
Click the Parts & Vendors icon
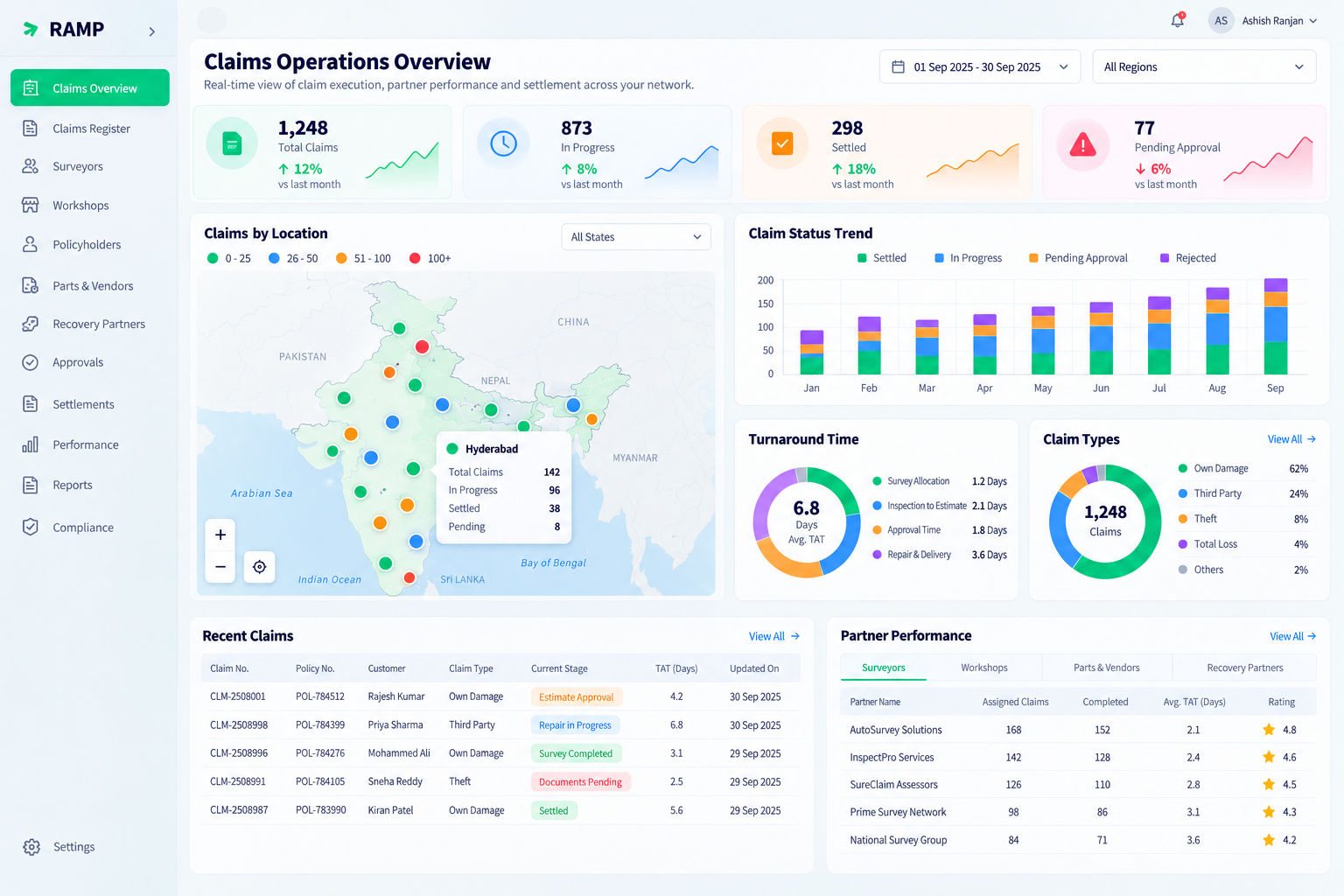30,285
